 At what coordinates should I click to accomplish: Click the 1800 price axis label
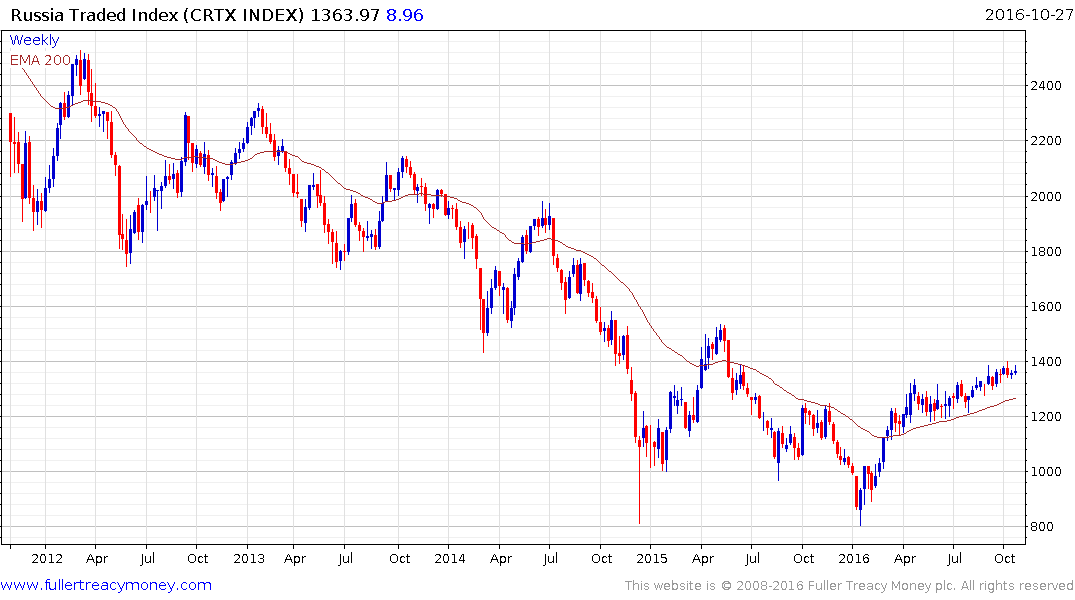pyautogui.click(x=1046, y=252)
